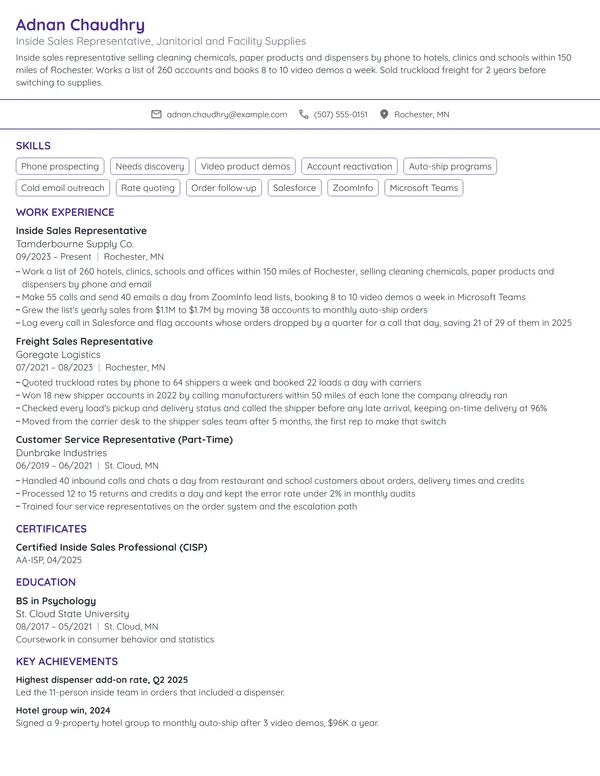Select the Needs discovery skill tag
Screen dimensions: 600x776
click(x=150, y=166)
